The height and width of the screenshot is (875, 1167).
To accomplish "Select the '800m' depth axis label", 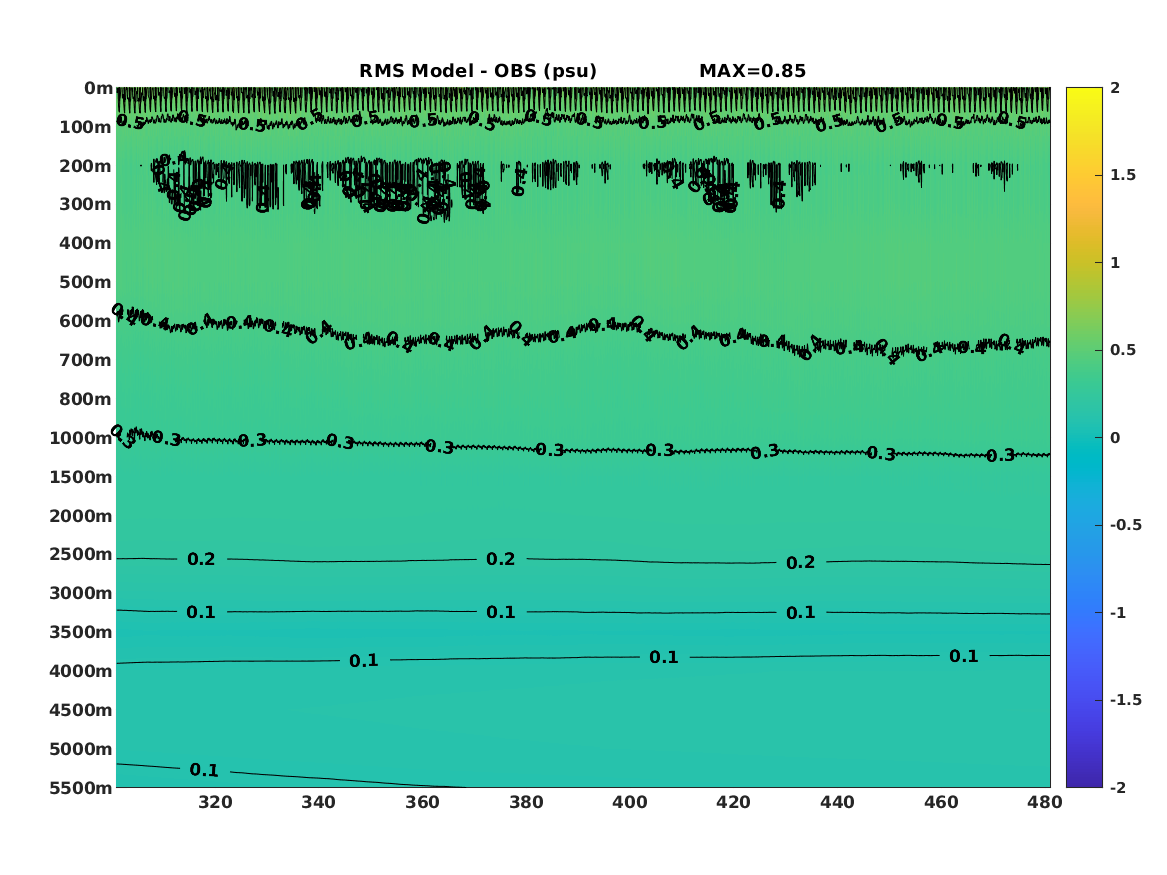I will pos(86,400).
